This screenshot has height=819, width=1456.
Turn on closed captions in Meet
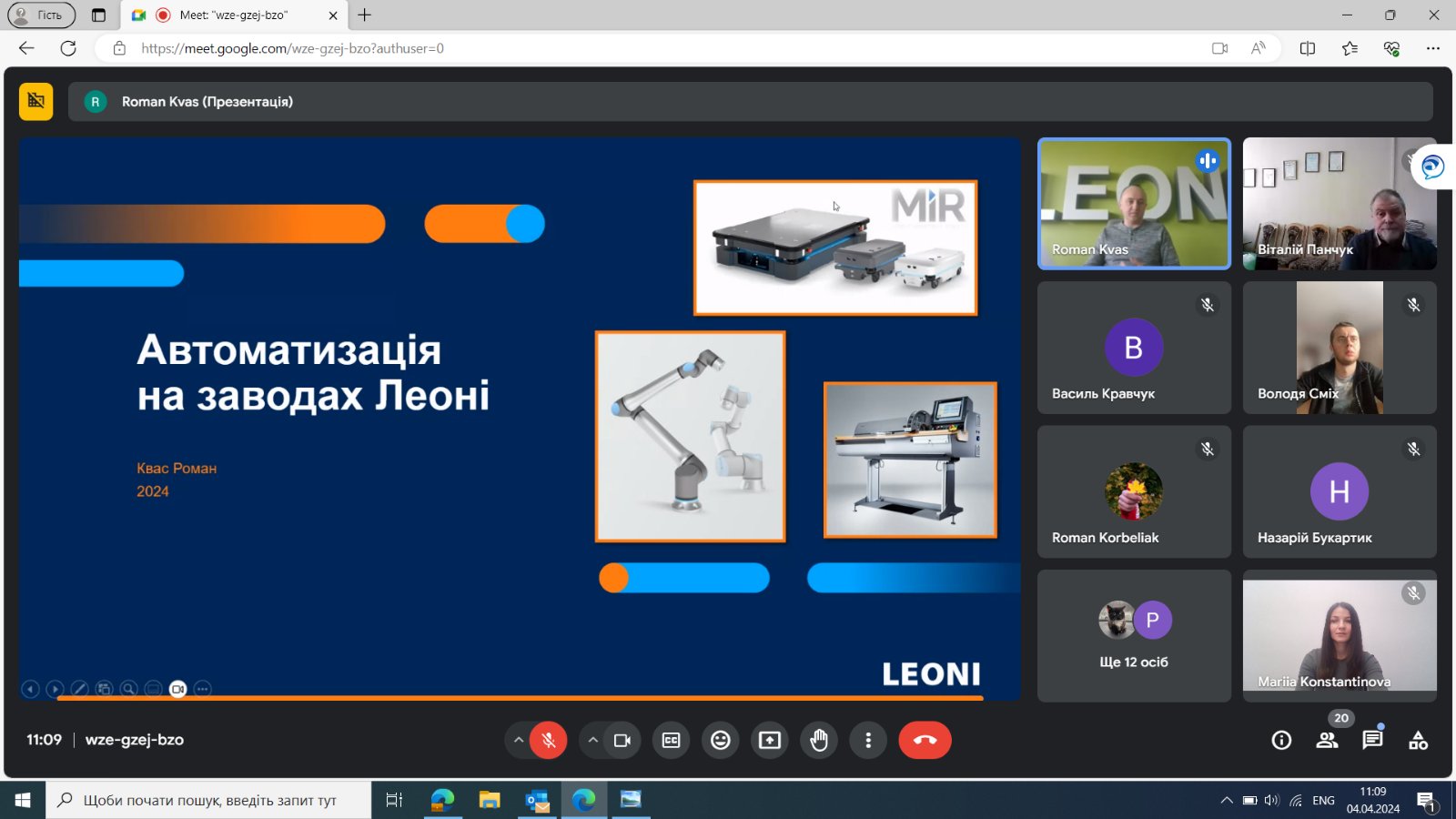click(x=671, y=740)
